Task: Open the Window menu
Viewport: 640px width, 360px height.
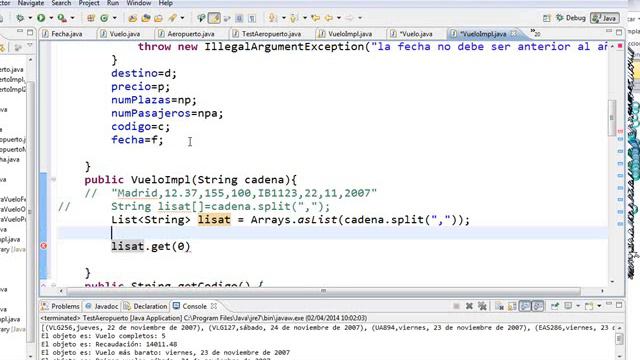Action: 139,3
